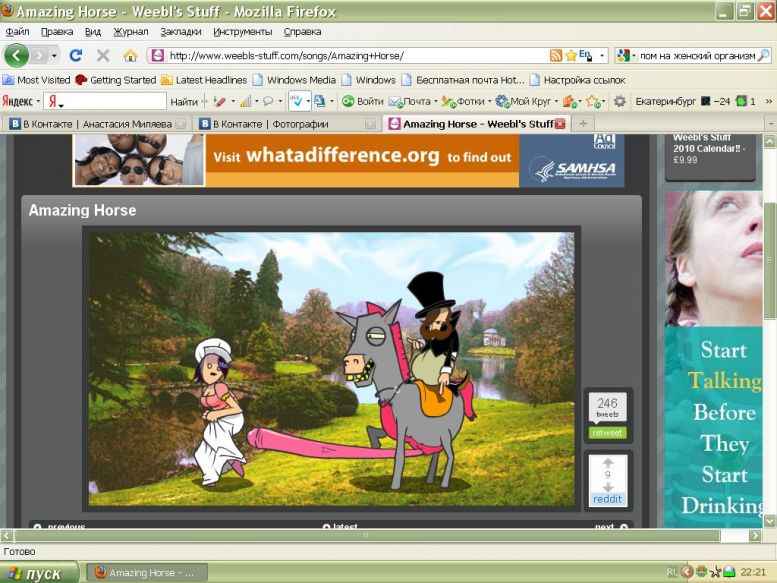777x583 pixels.
Task: Click the Yandex highlighter marker icon
Action: click(x=219, y=102)
